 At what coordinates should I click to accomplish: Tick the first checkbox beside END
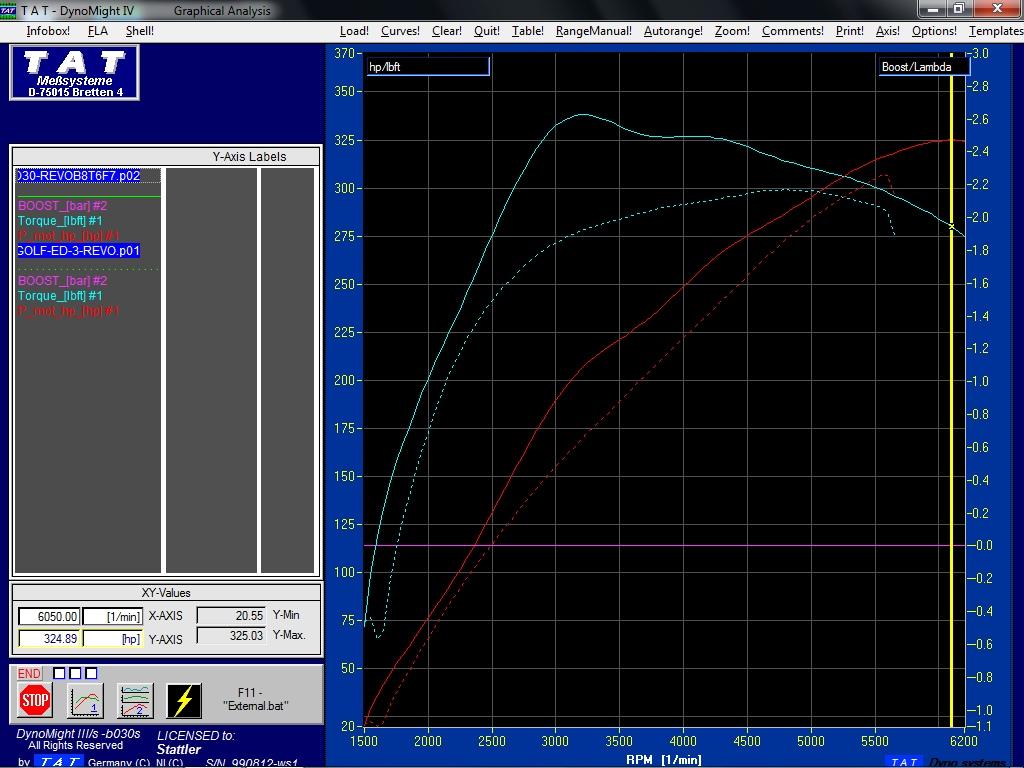tap(59, 673)
